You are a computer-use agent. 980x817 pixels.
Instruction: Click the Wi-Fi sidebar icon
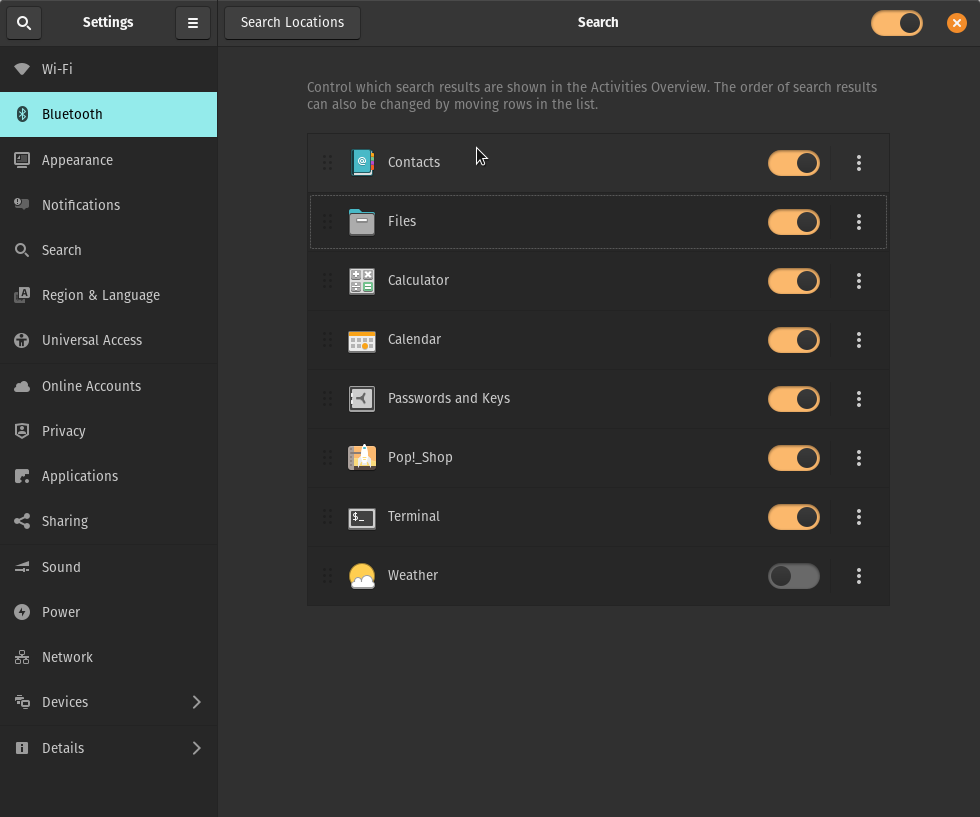point(22,68)
